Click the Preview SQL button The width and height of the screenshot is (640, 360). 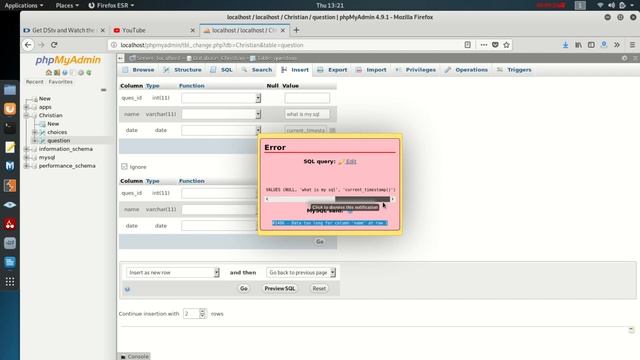point(280,289)
